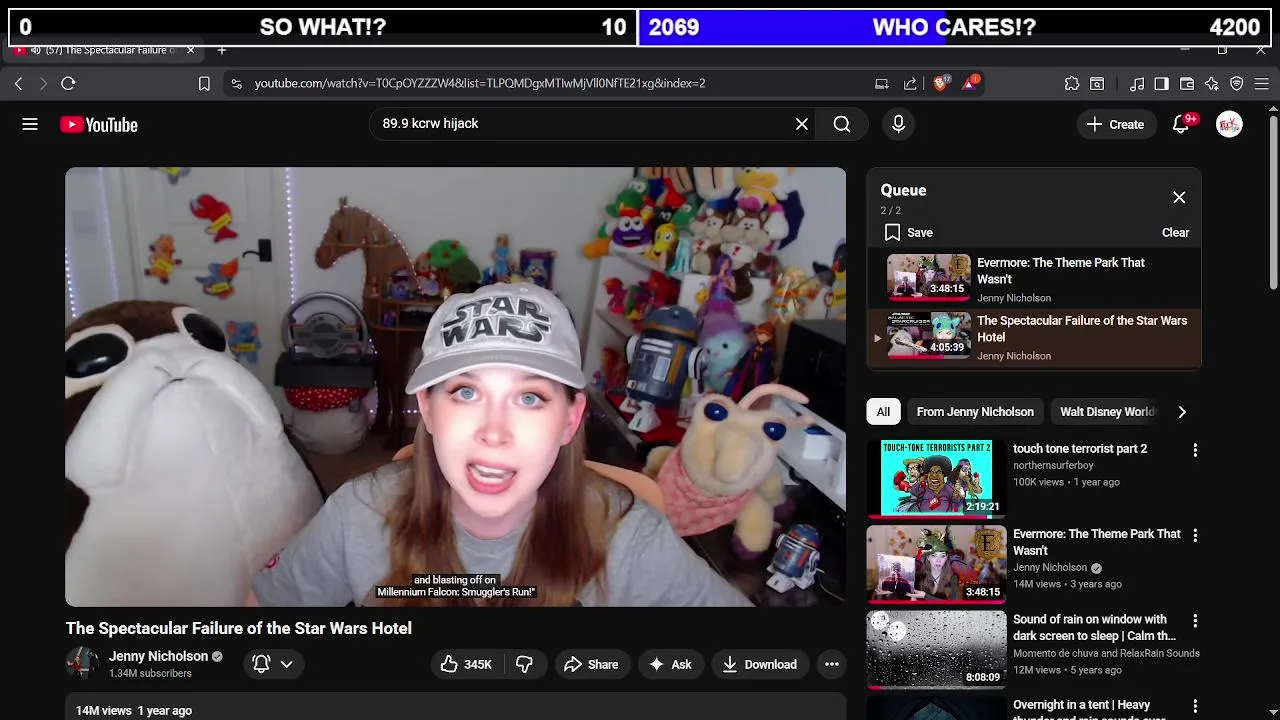Go to the YouTube home logo

[x=98, y=125]
